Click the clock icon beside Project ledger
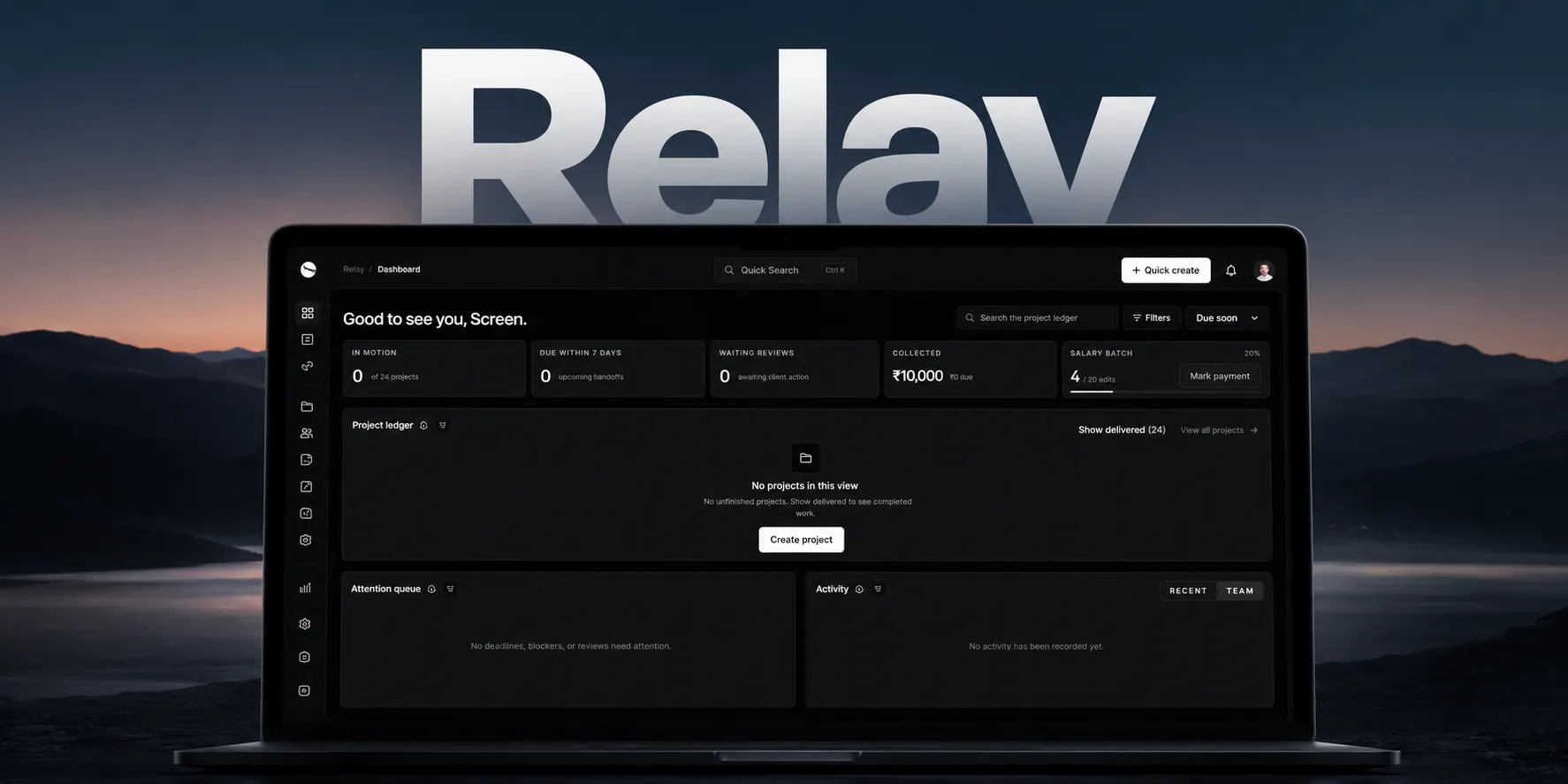This screenshot has width=1568, height=784. [424, 426]
